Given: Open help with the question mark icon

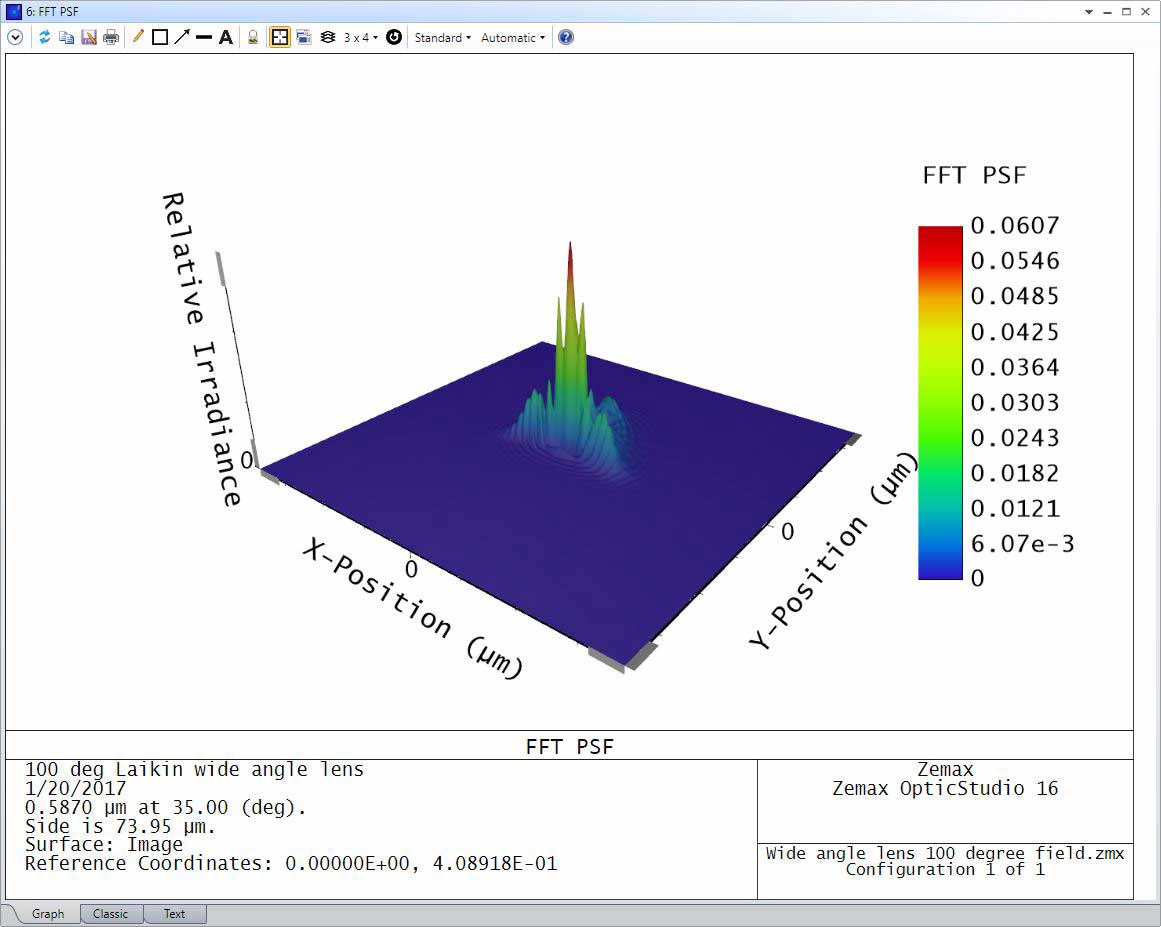Looking at the screenshot, I should click(x=566, y=37).
